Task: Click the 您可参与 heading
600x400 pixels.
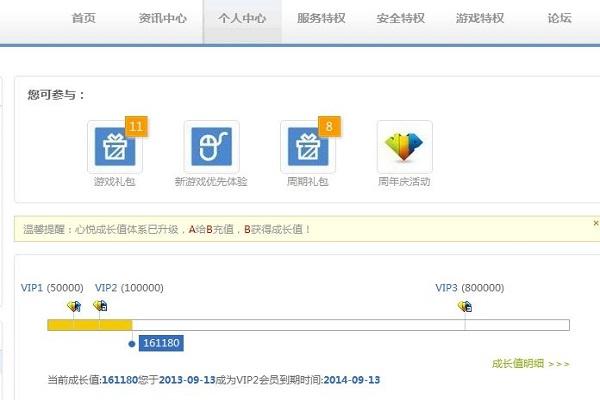Action: click(x=56, y=95)
